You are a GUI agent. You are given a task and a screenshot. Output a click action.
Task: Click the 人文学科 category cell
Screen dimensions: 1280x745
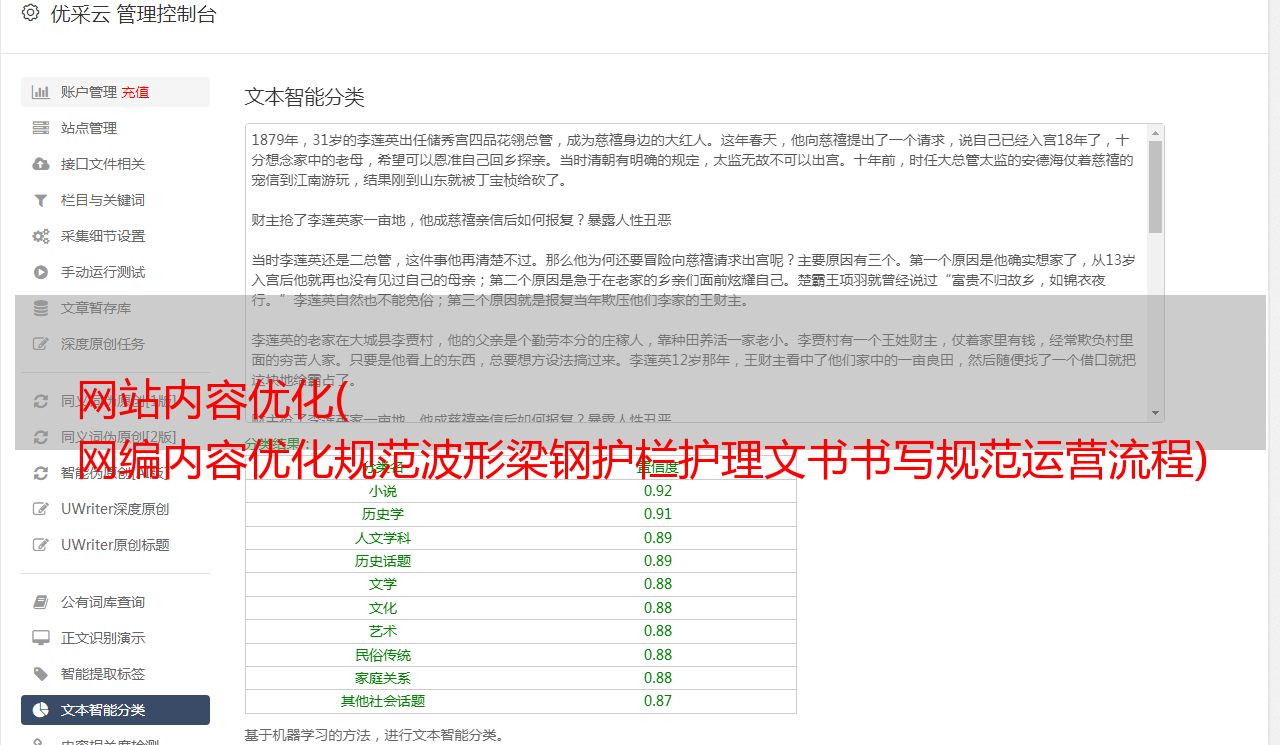383,538
